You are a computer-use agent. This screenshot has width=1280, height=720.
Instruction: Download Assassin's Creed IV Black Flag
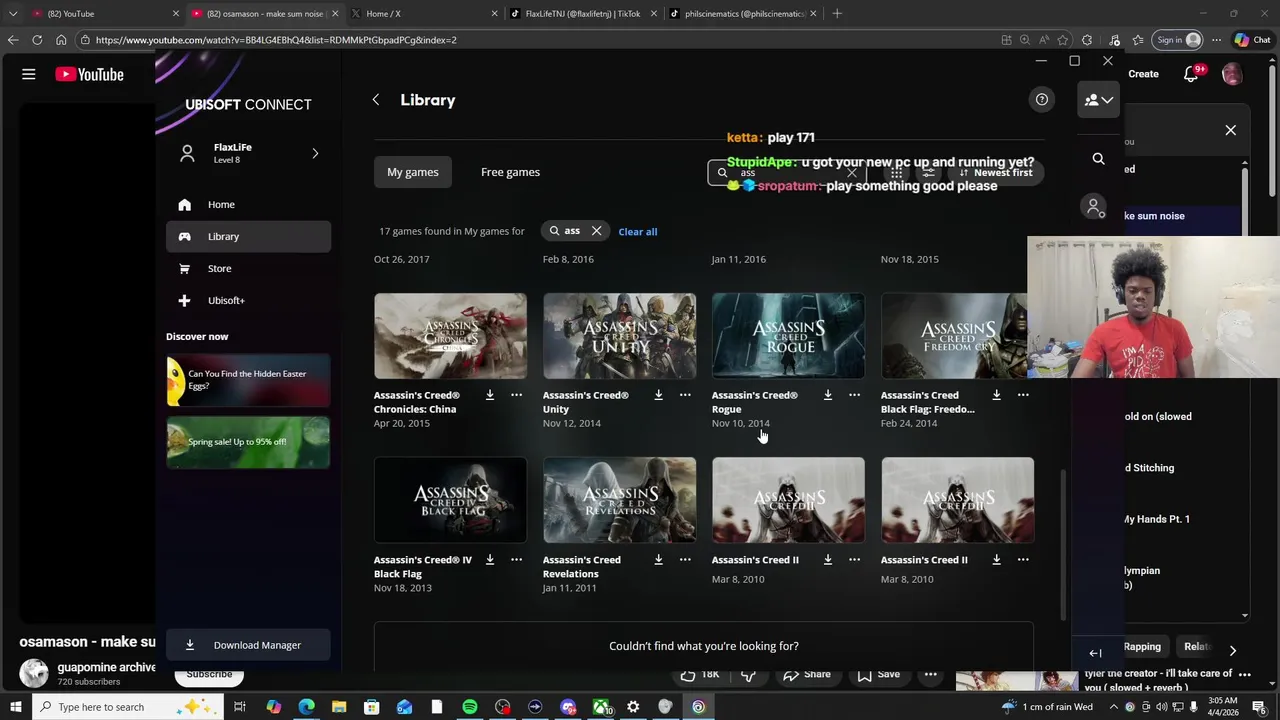(x=490, y=560)
